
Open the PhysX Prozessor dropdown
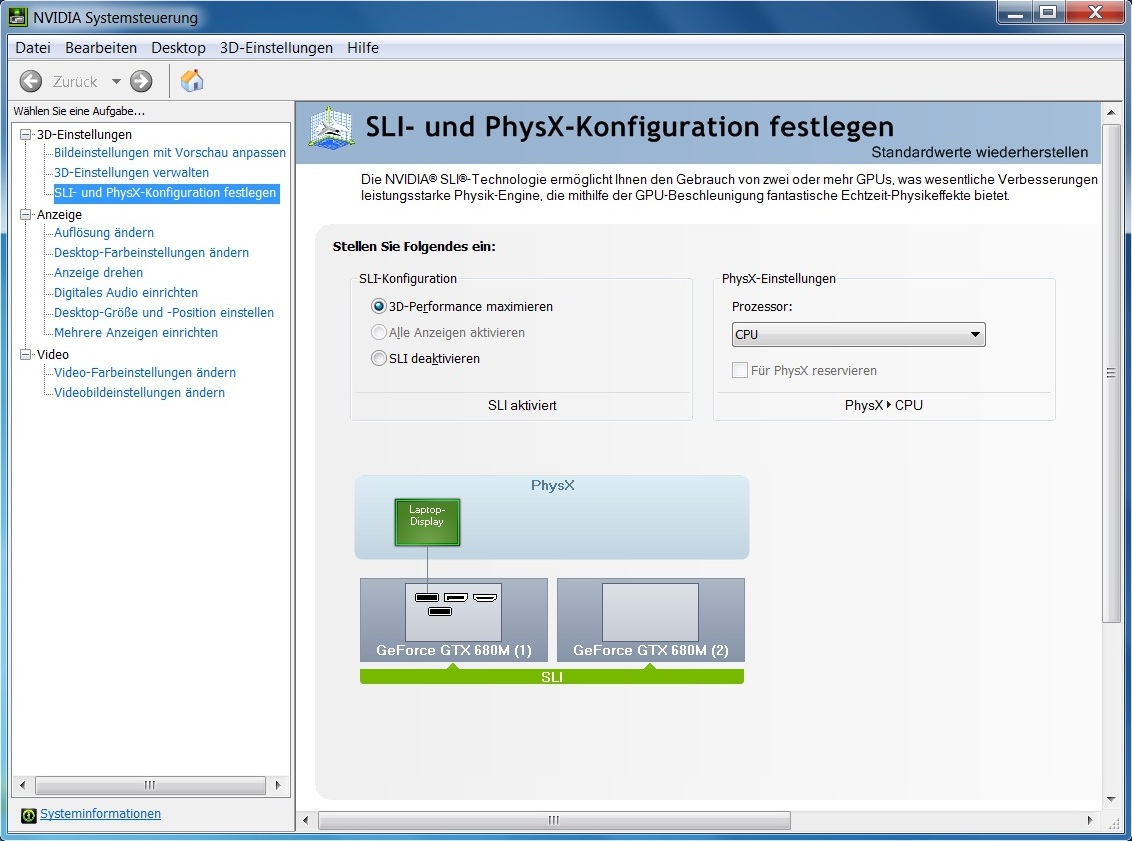point(858,334)
